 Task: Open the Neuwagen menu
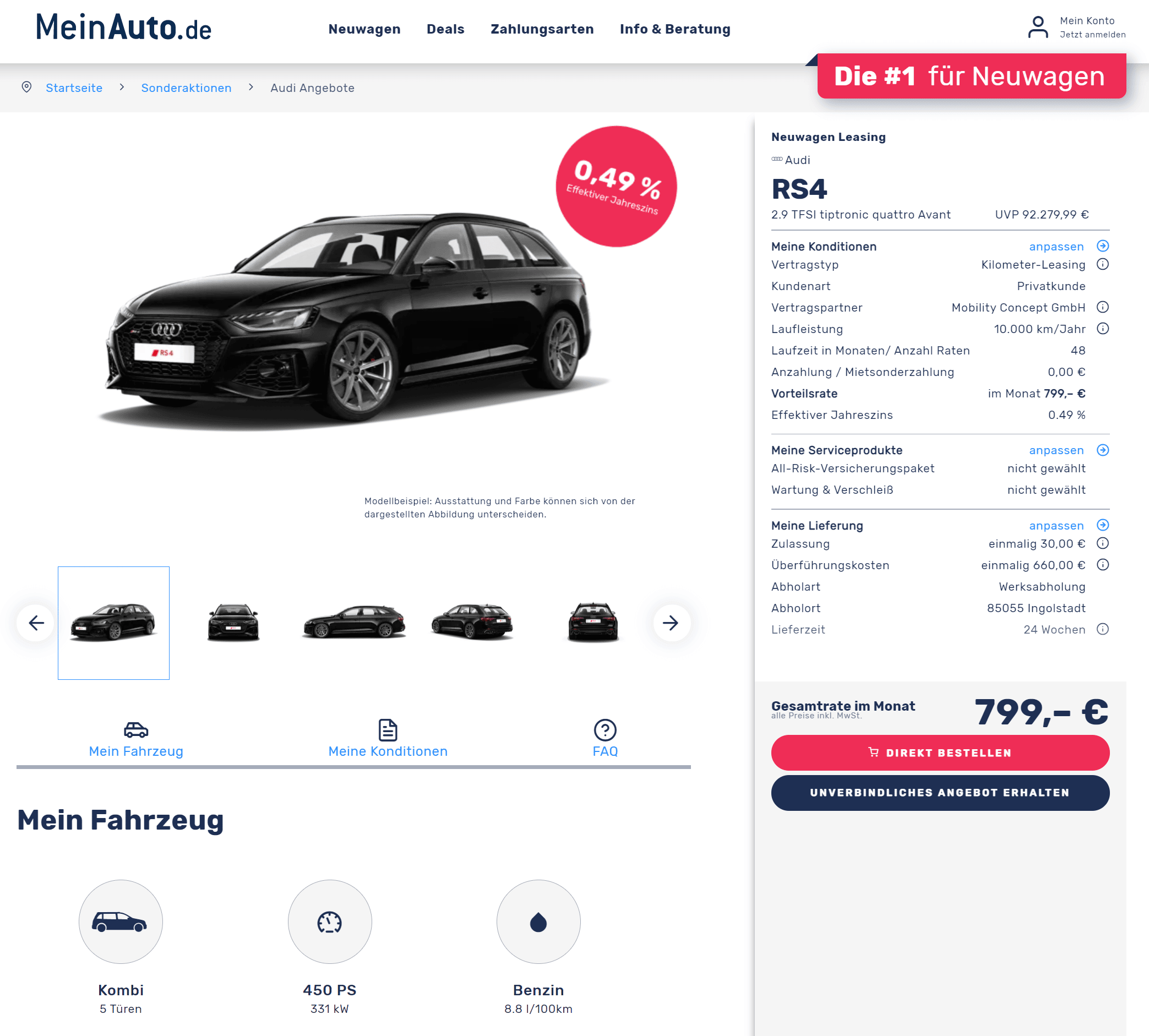(x=364, y=29)
